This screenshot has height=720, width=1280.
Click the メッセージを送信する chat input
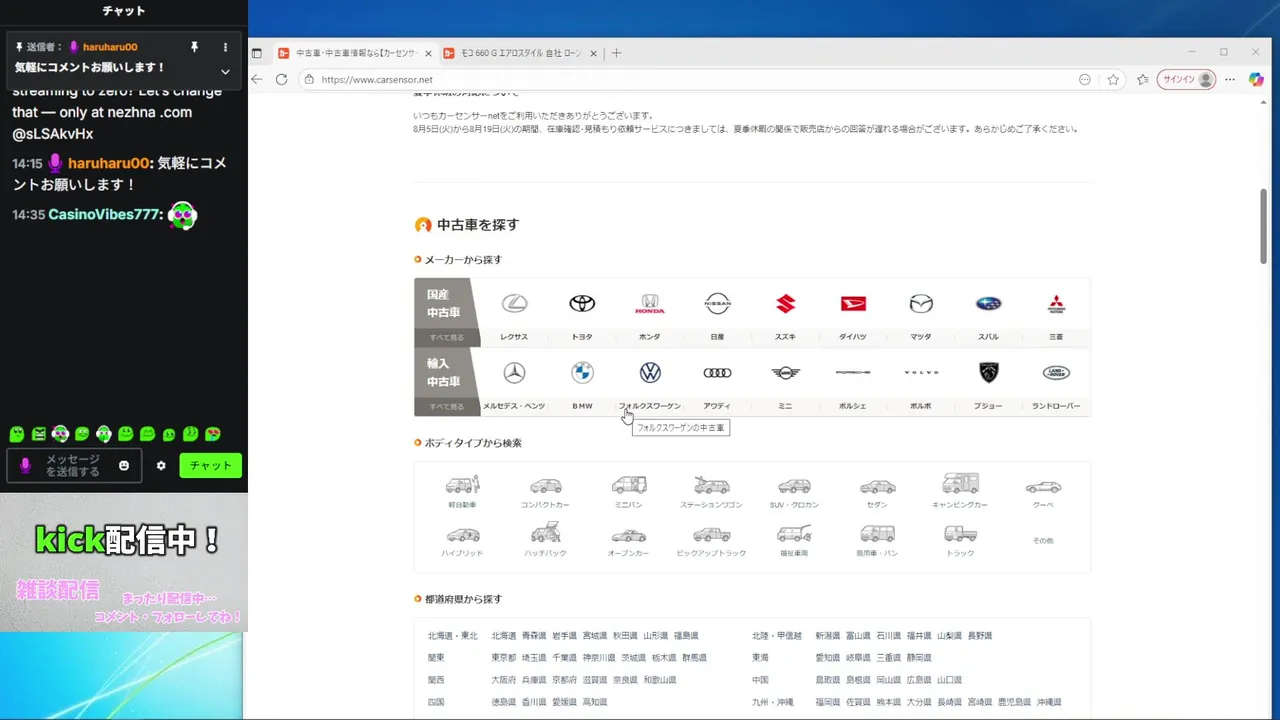(75, 466)
